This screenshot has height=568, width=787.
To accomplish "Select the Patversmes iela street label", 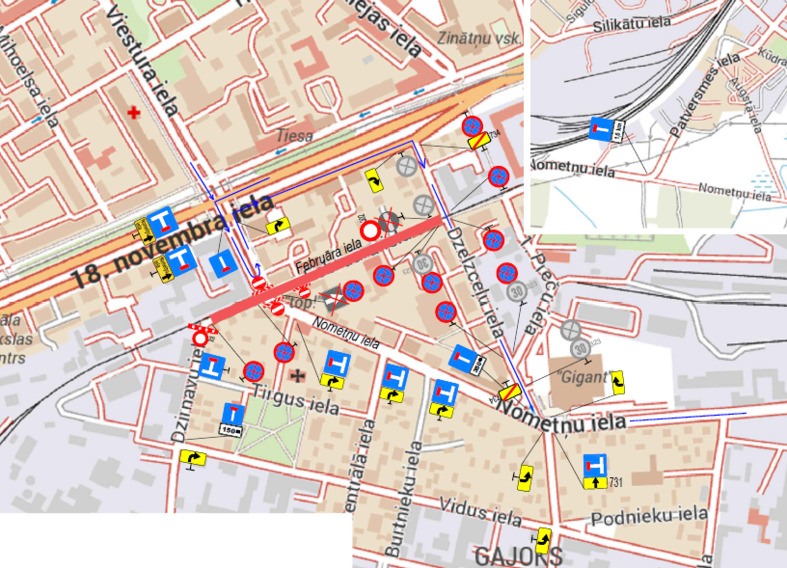I will 705,95.
